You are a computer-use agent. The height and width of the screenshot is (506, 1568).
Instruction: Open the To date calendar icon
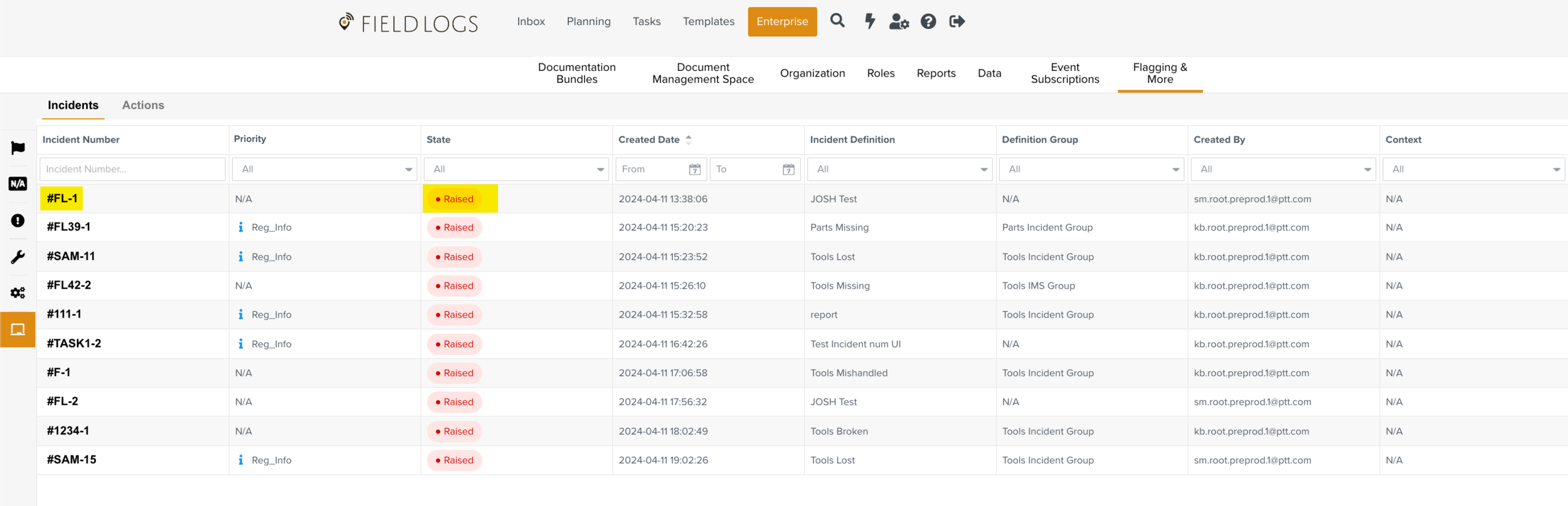(788, 170)
